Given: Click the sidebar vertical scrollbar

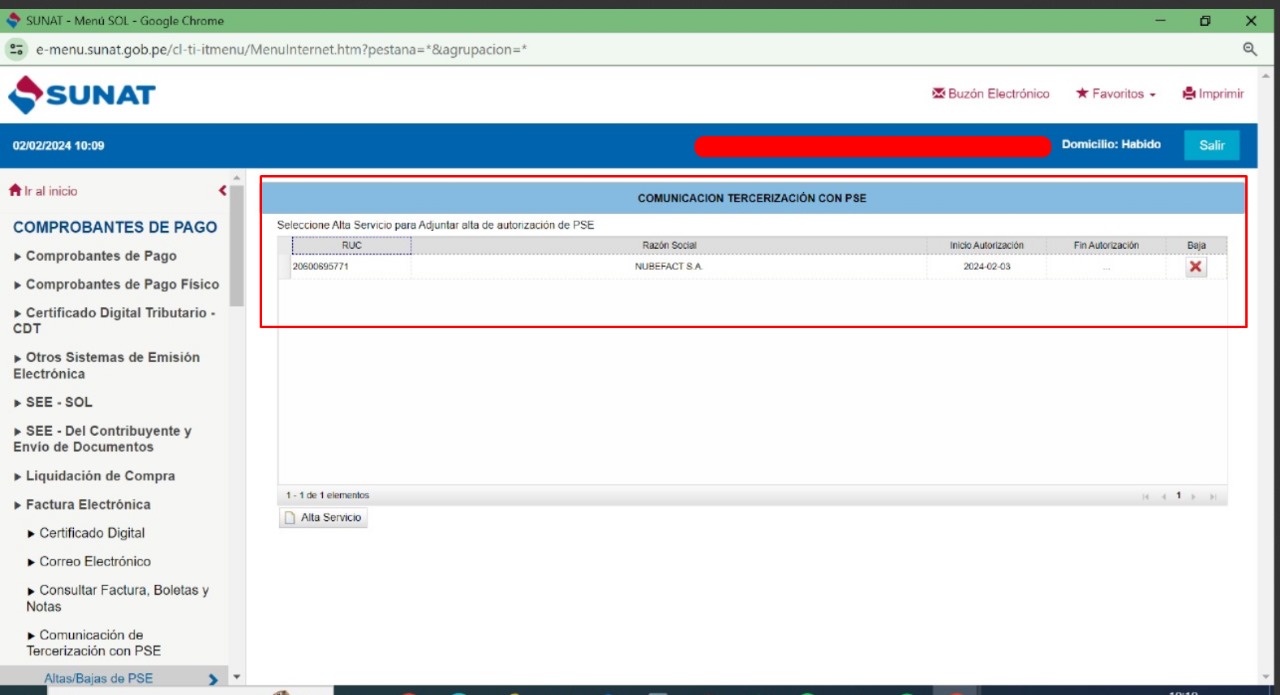Looking at the screenshot, I should [x=237, y=245].
